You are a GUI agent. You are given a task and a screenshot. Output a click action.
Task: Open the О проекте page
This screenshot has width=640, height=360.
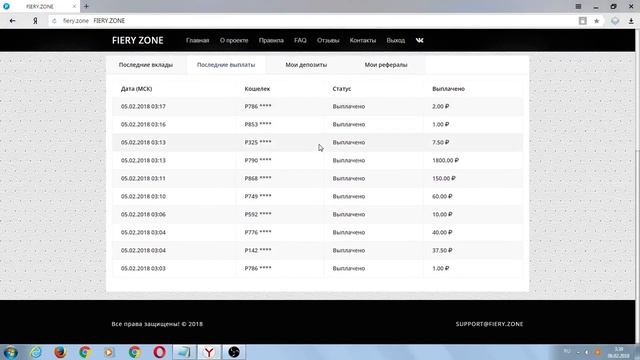tap(234, 40)
